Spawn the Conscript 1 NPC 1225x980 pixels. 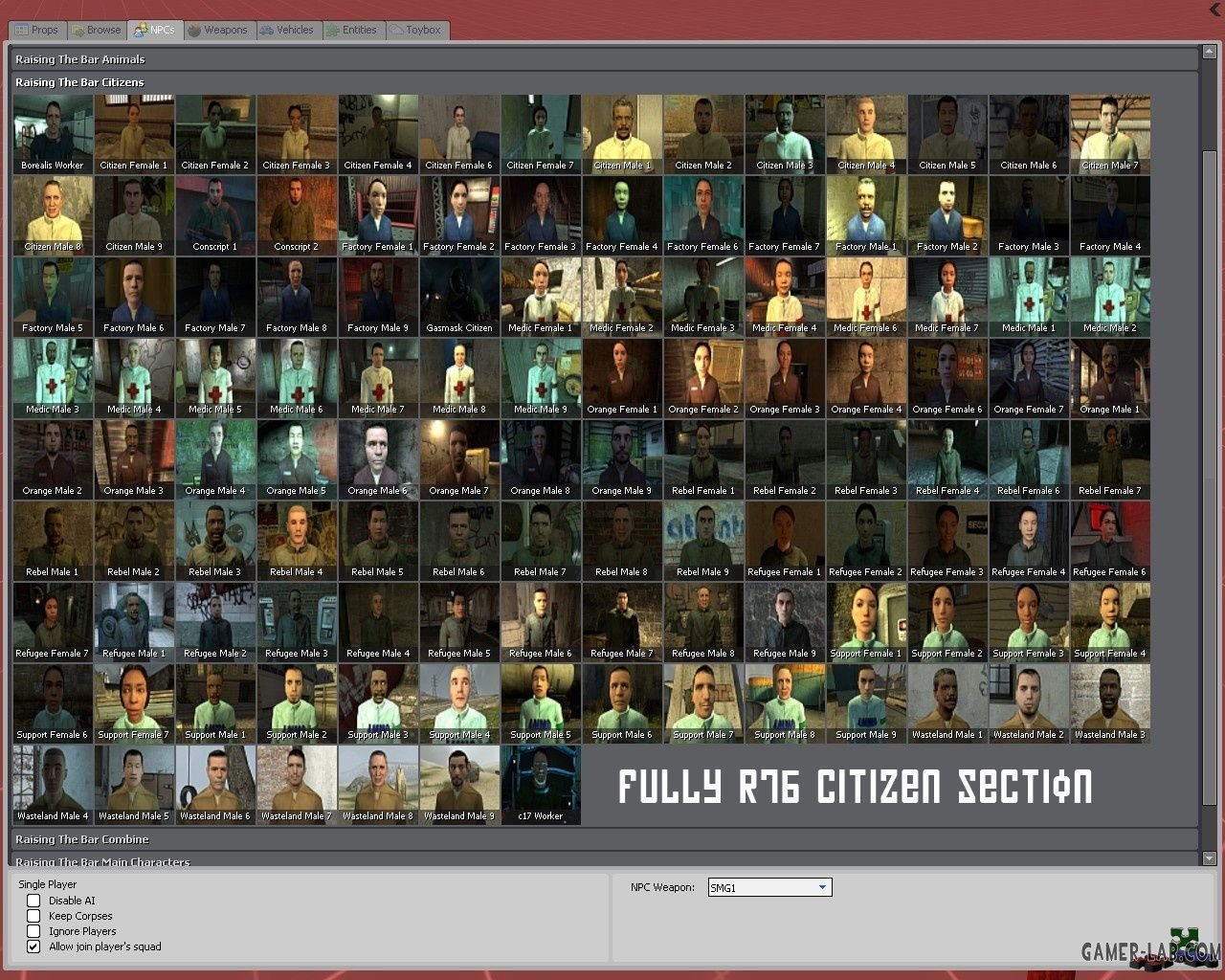pyautogui.click(x=215, y=215)
